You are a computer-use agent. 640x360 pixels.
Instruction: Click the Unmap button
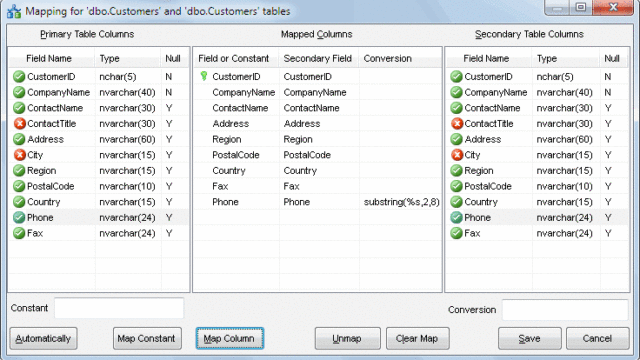click(x=347, y=338)
